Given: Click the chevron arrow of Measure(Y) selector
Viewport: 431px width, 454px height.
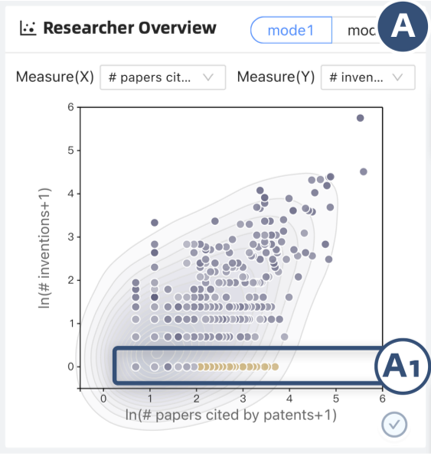Looking at the screenshot, I should click(x=397, y=77).
